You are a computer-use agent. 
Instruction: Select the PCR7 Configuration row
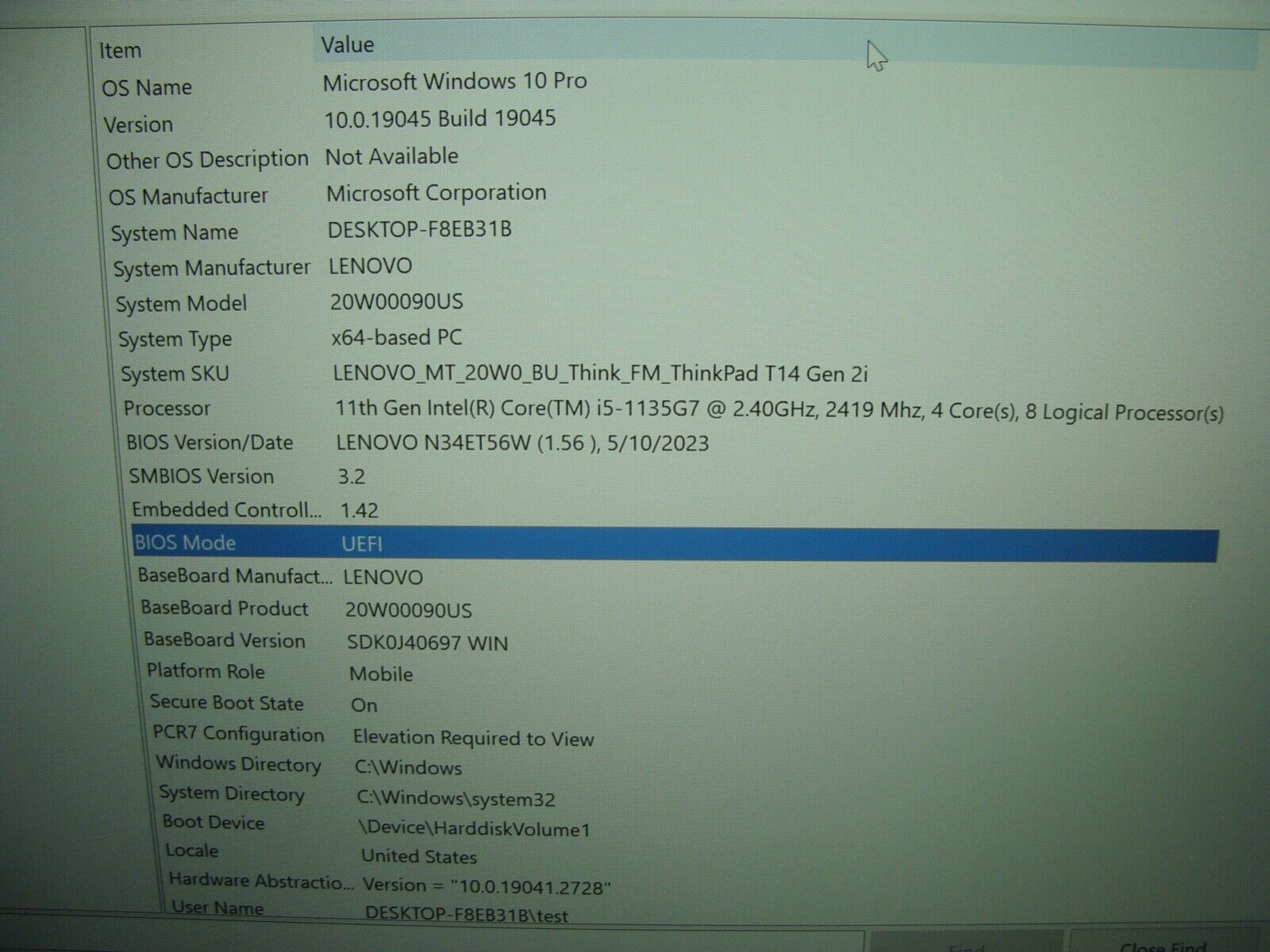click(x=675, y=736)
